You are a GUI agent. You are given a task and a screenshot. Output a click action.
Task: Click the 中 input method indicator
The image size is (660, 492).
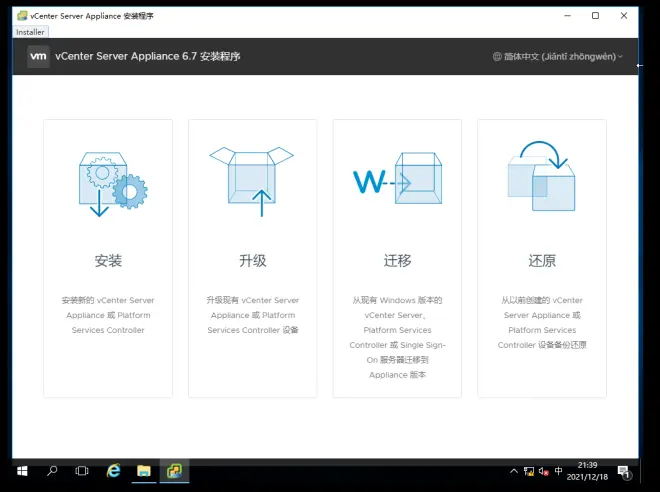click(x=559, y=471)
